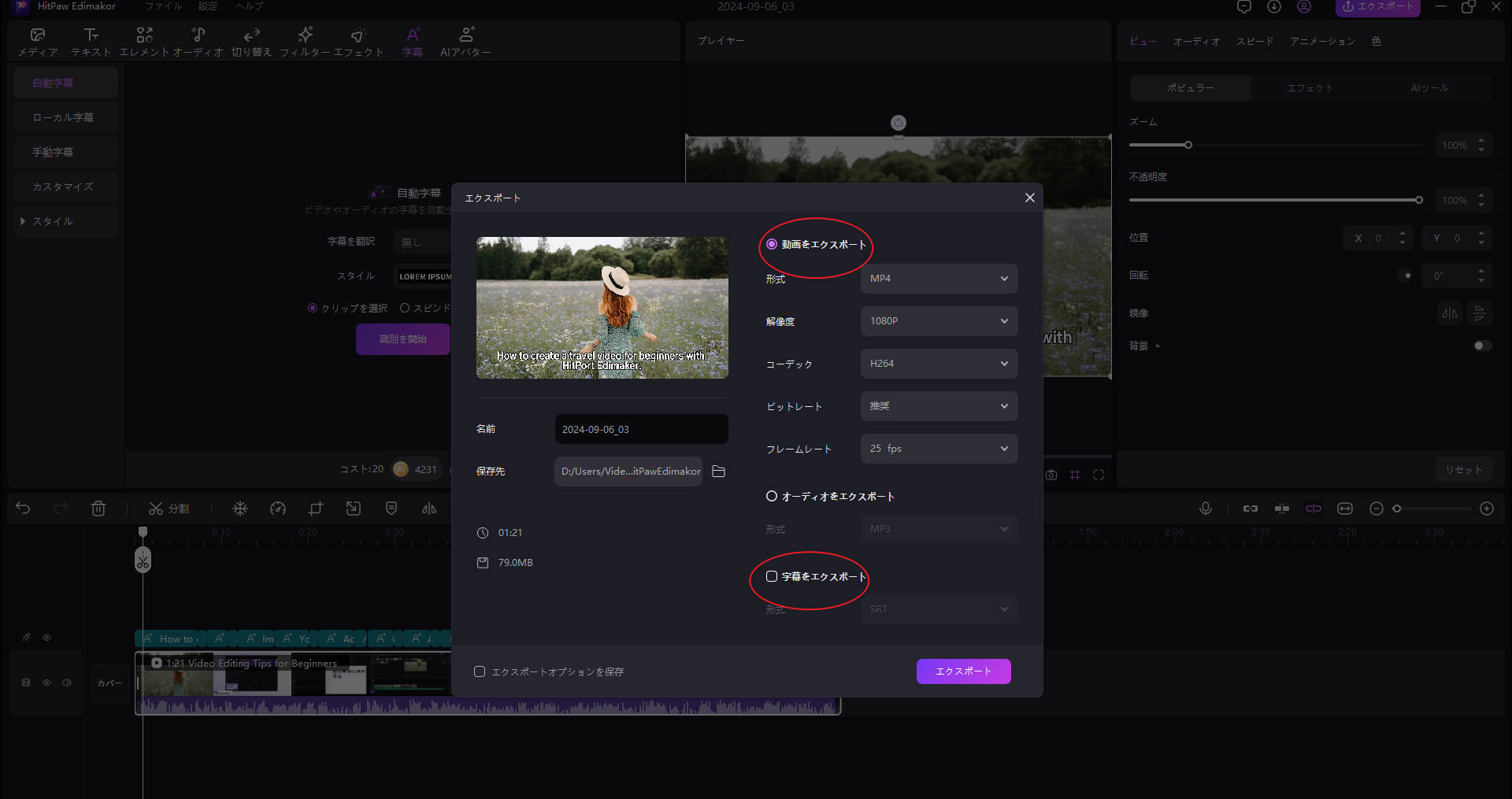Click the エクスポート button in title bar
This screenshot has width=1512, height=799.
point(1377,7)
